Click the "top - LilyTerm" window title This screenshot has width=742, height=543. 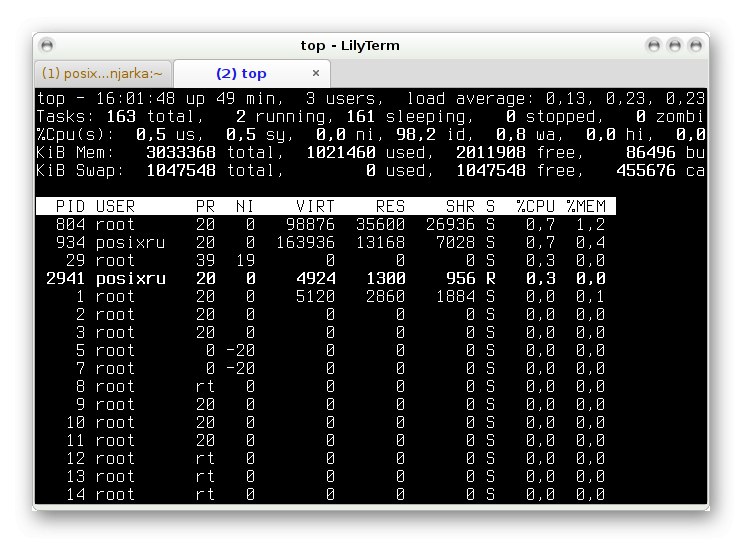[350, 45]
